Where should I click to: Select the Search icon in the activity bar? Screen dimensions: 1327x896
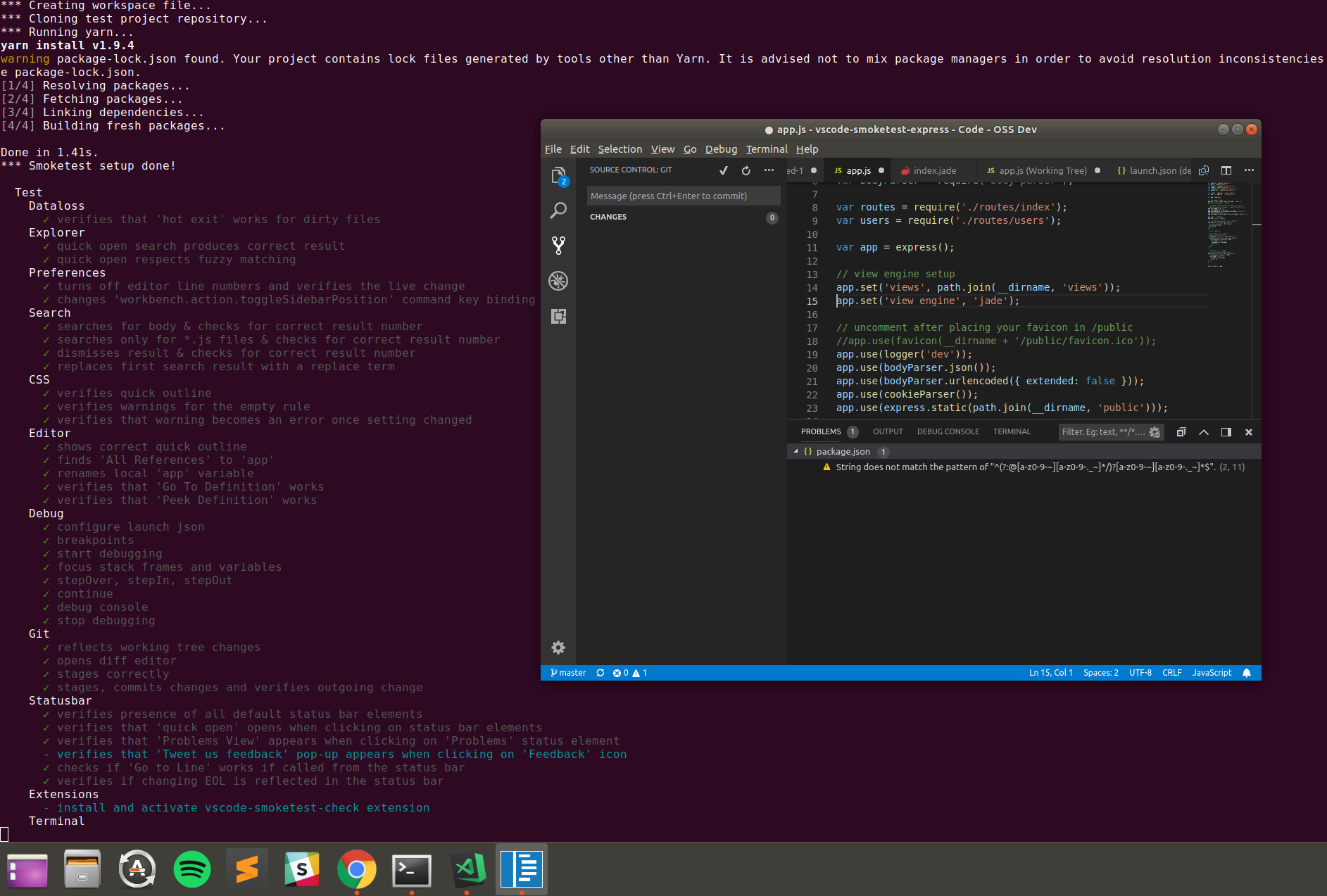[x=558, y=210]
